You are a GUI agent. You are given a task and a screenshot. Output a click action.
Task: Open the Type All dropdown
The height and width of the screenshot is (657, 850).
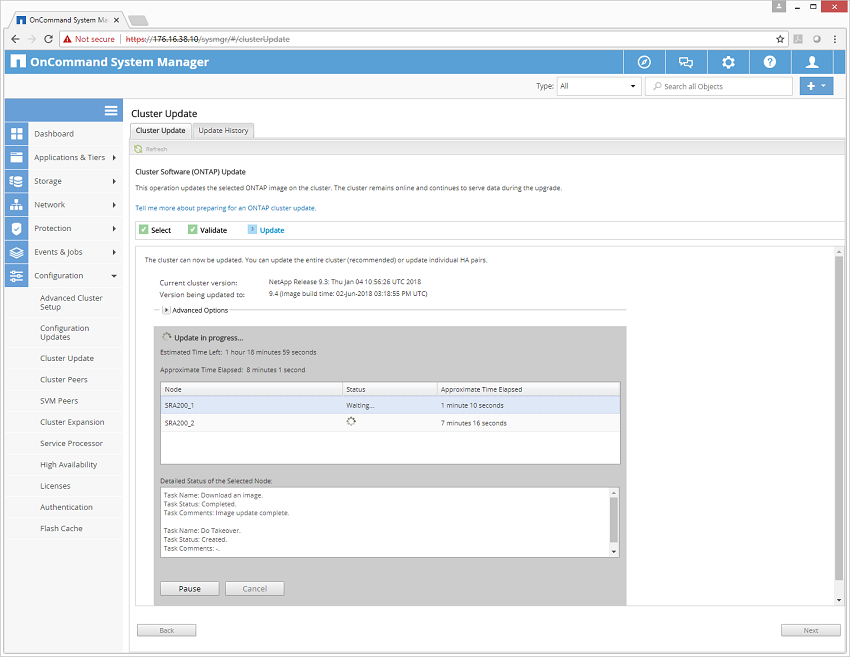(598, 86)
